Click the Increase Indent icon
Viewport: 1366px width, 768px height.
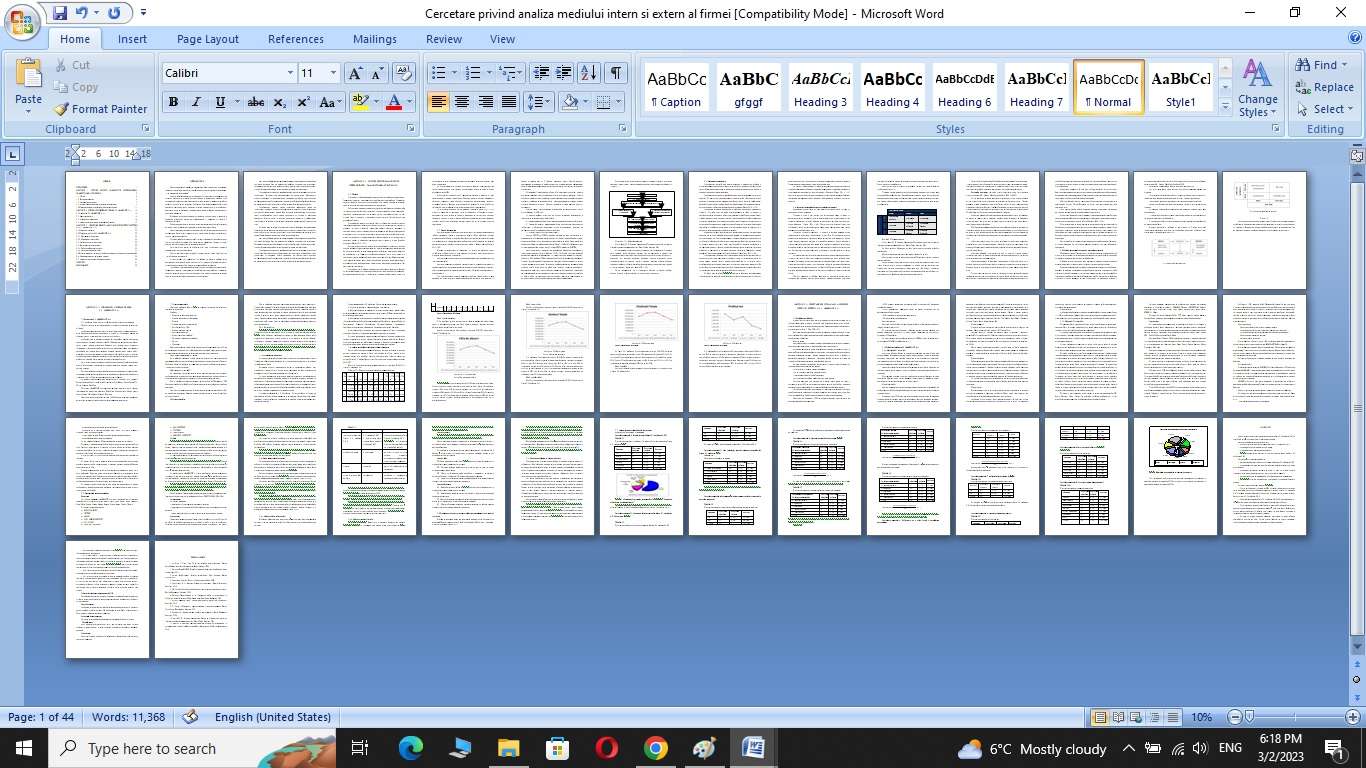pyautogui.click(x=564, y=73)
